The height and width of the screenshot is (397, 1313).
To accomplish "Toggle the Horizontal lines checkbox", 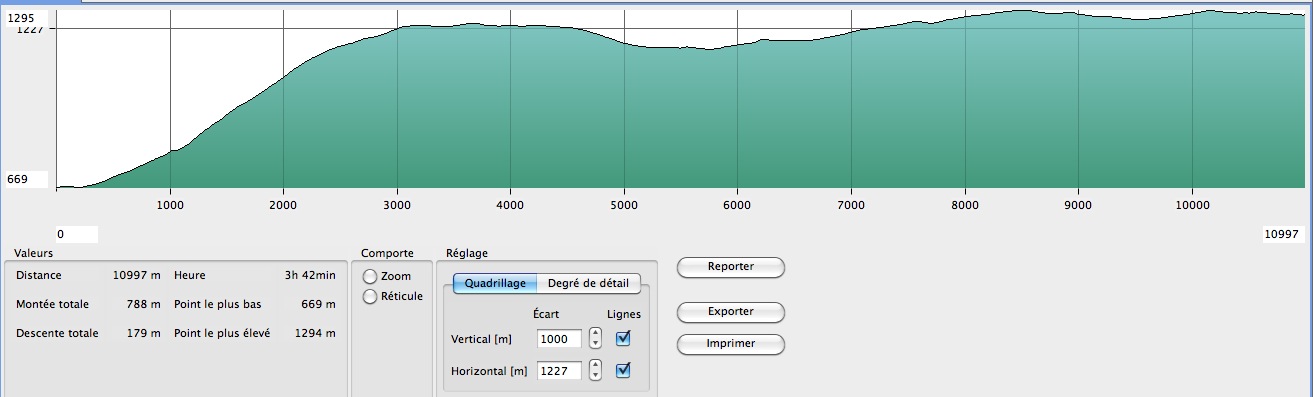I will pos(624,370).
